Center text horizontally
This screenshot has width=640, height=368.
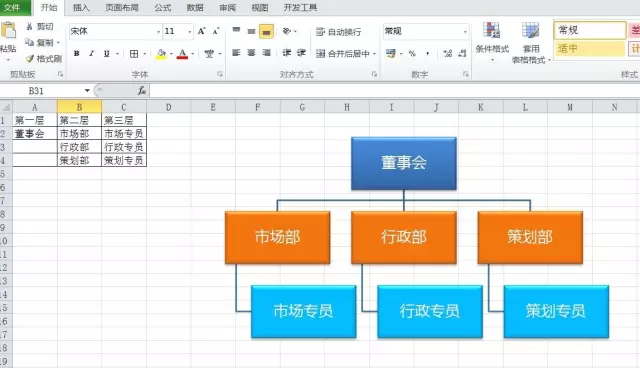click(251, 53)
